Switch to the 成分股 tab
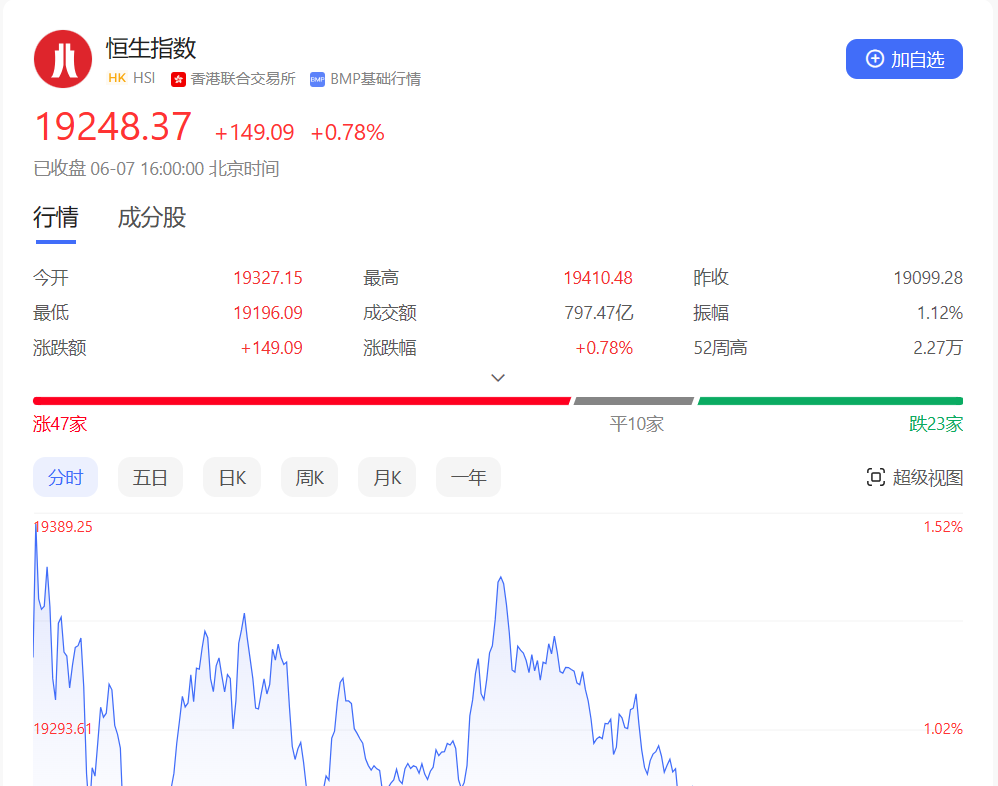The width and height of the screenshot is (998, 786). click(151, 218)
